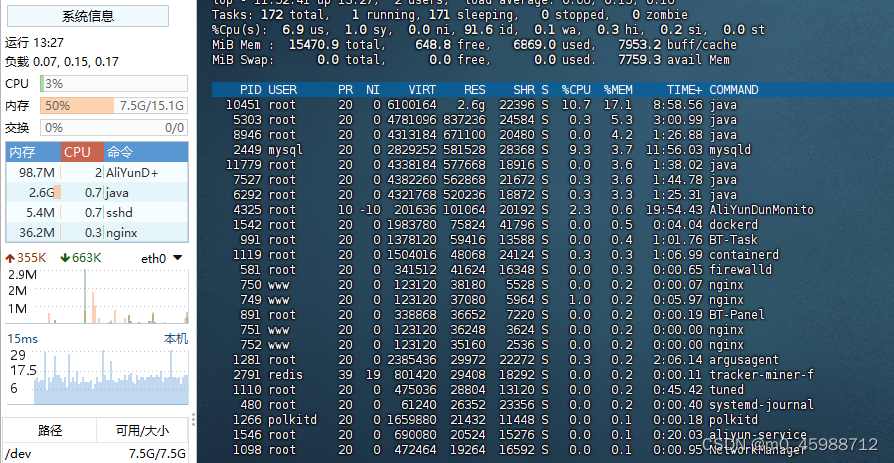Viewport: 894px width, 463px height.
Task: Click the BT-Task command text
Action: click(x=734, y=239)
